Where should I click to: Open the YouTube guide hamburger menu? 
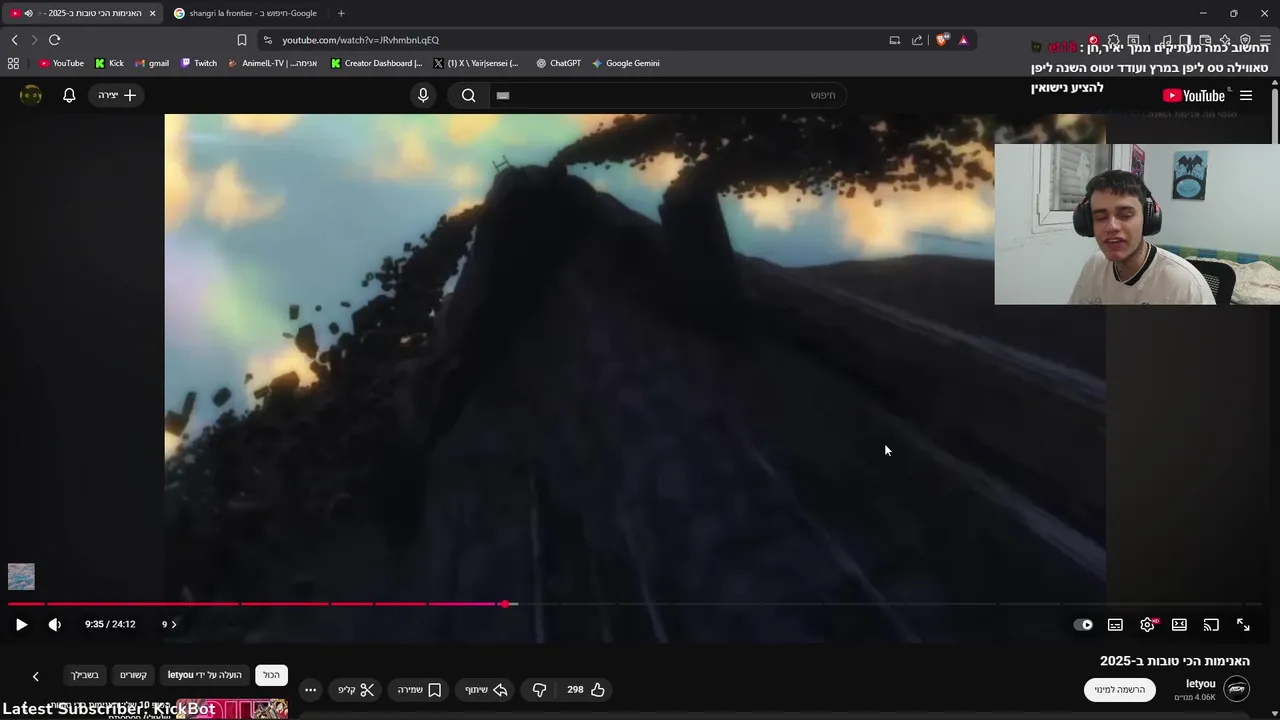[x=1246, y=95]
